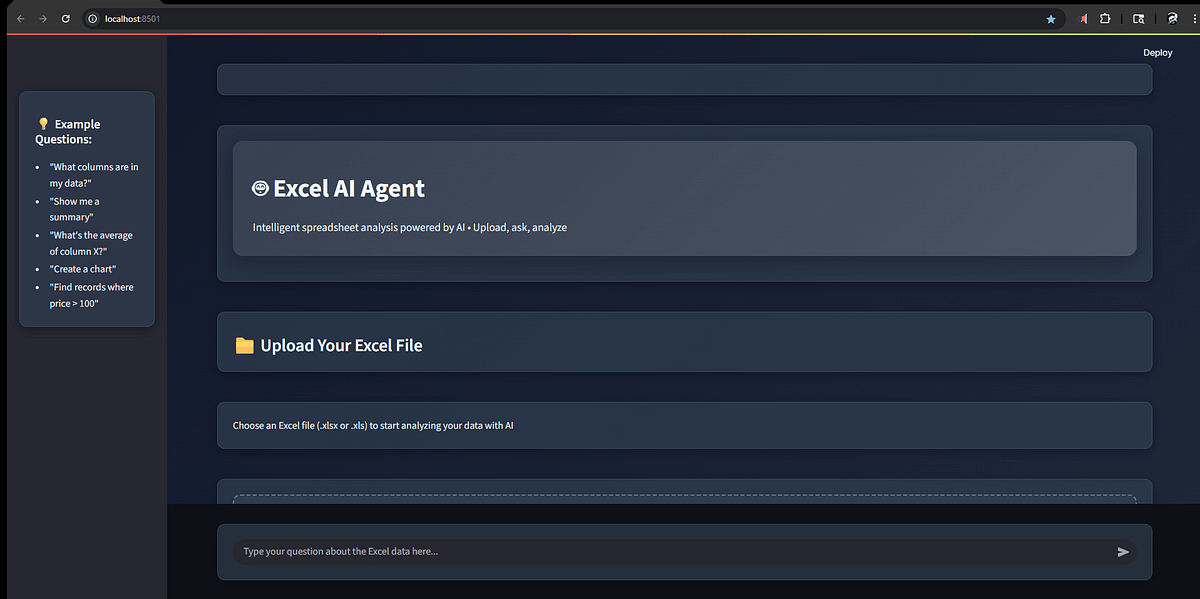
Task: Reload the Excel AI Agent page
Action: pos(64,18)
